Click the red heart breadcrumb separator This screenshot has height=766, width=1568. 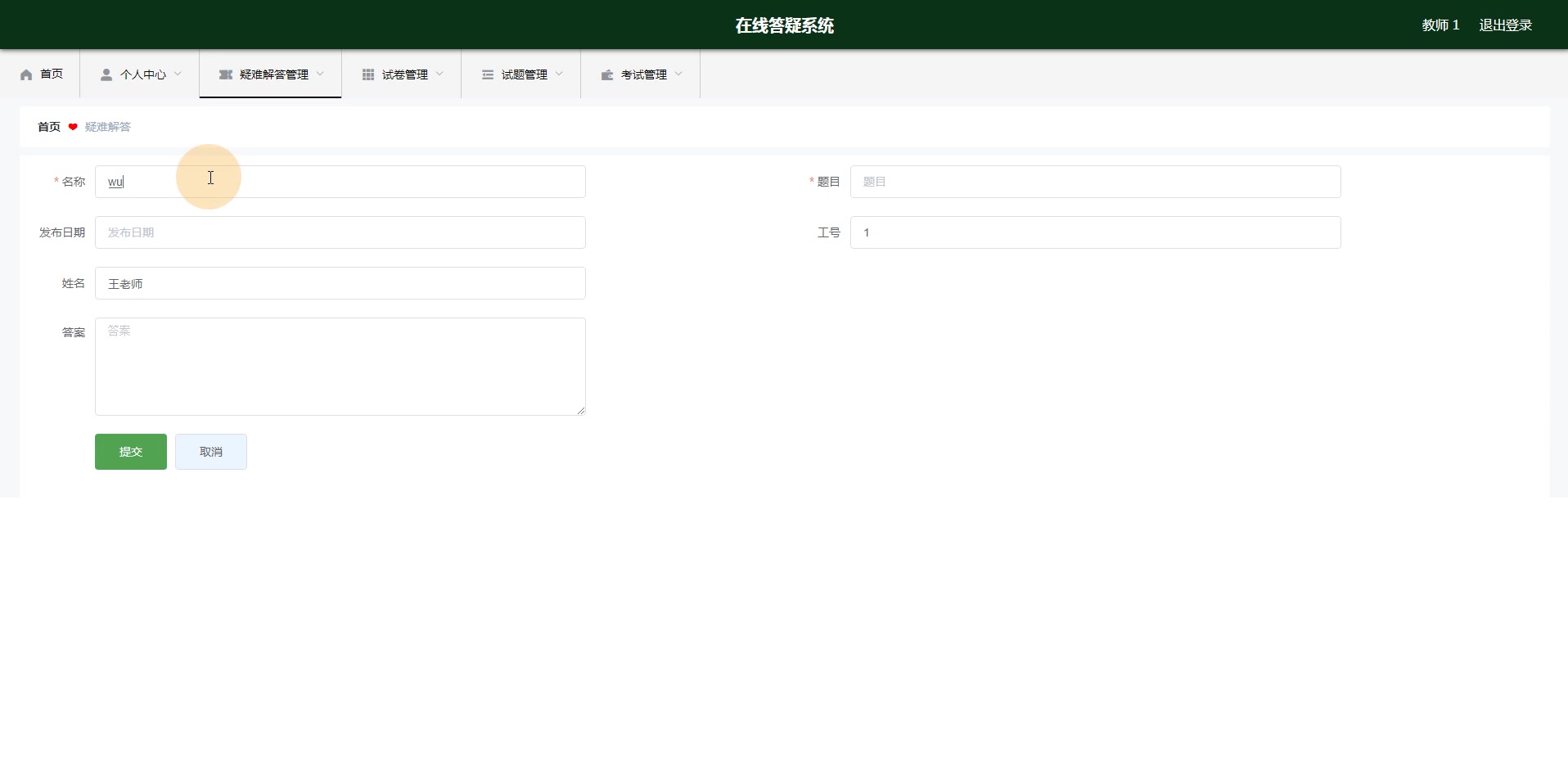click(x=73, y=127)
